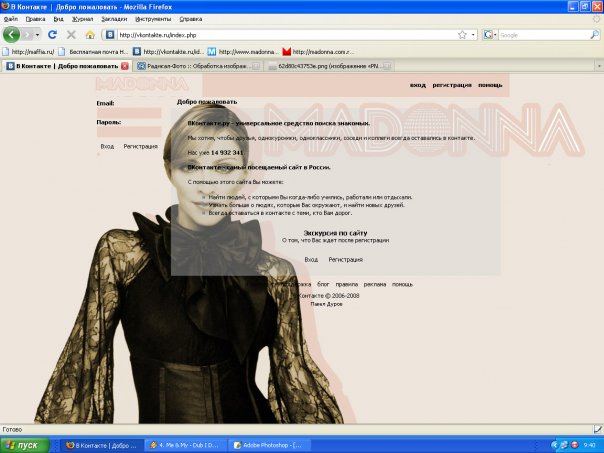The image size is (604, 453).
Task: Open the реклама footer link
Action: coord(375,284)
